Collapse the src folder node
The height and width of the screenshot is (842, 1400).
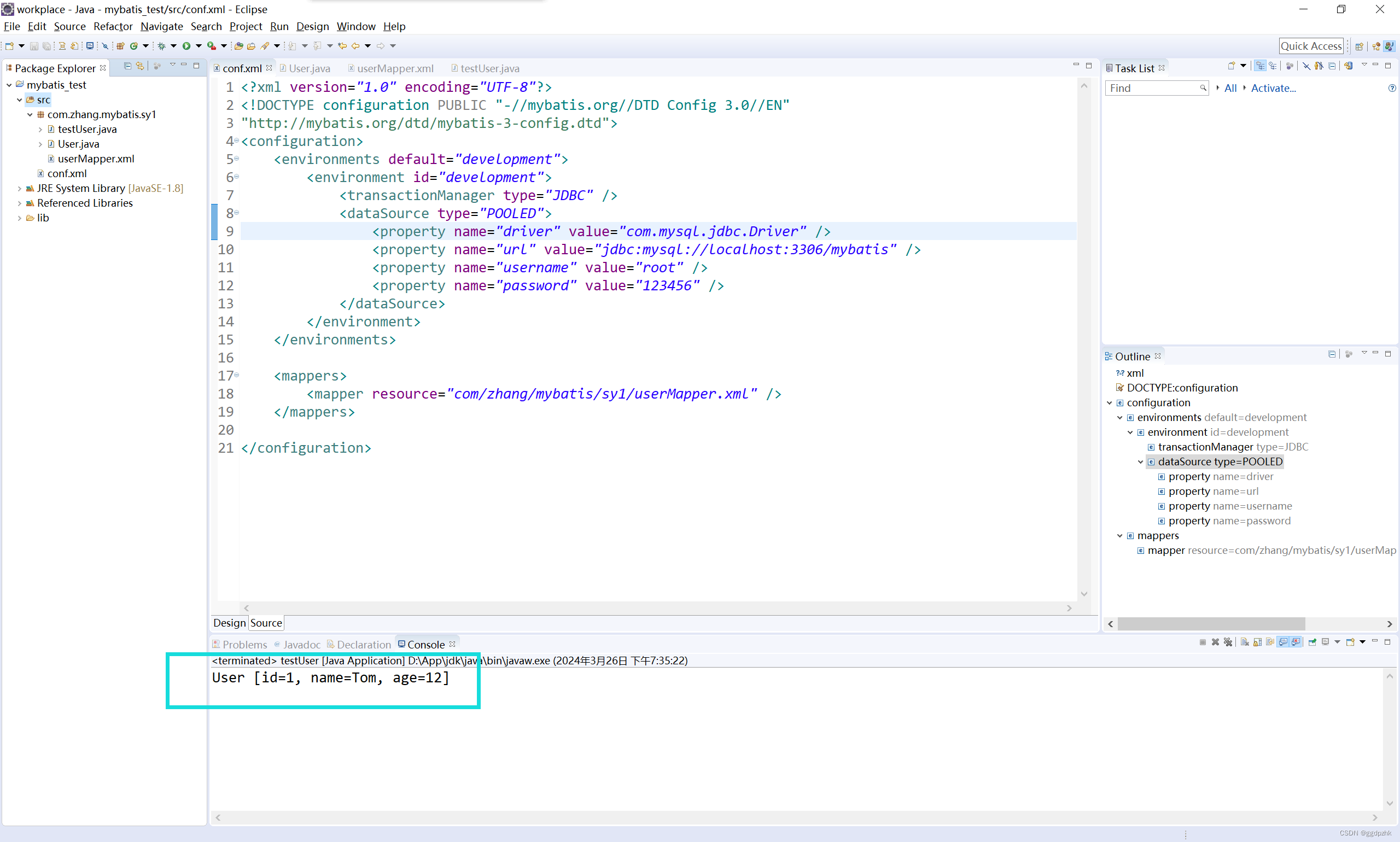coord(19,100)
